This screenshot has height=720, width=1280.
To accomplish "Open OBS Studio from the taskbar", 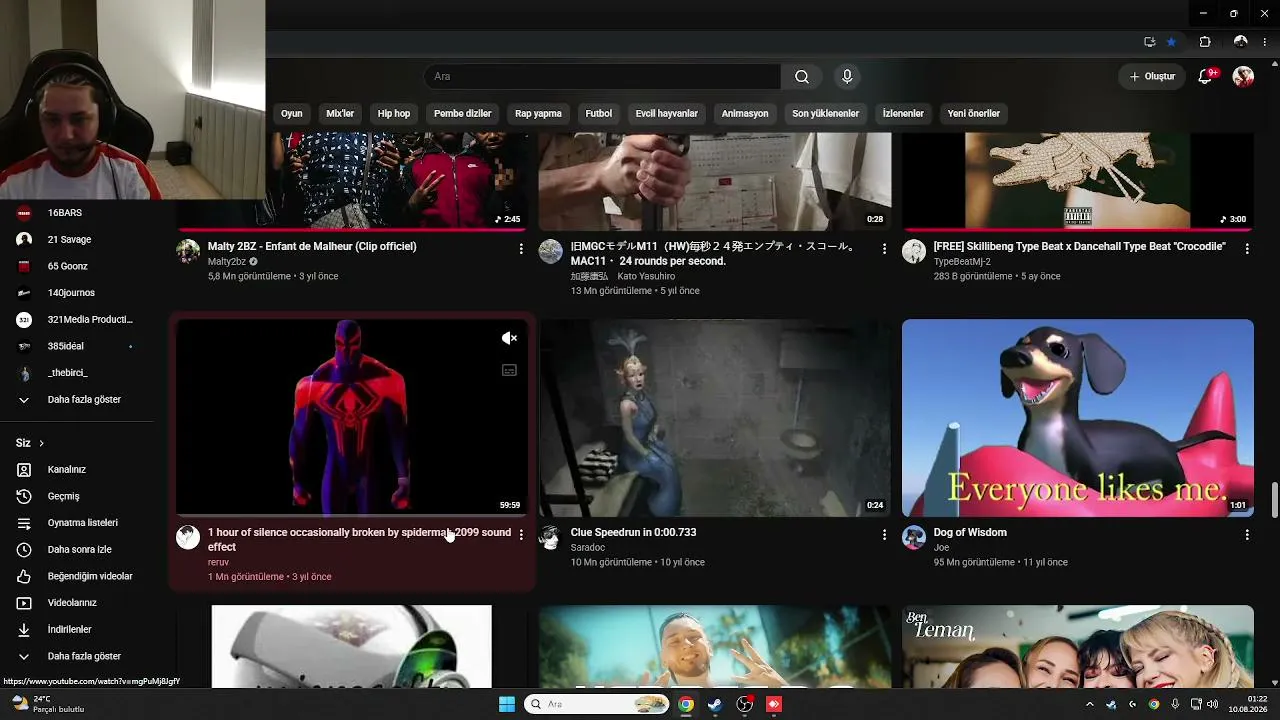I will tap(745, 704).
